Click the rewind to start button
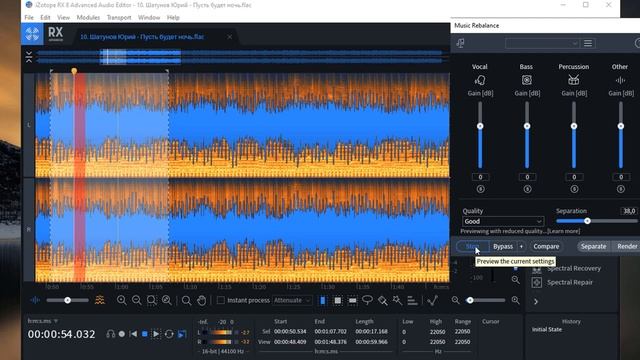 pyautogui.click(x=133, y=334)
